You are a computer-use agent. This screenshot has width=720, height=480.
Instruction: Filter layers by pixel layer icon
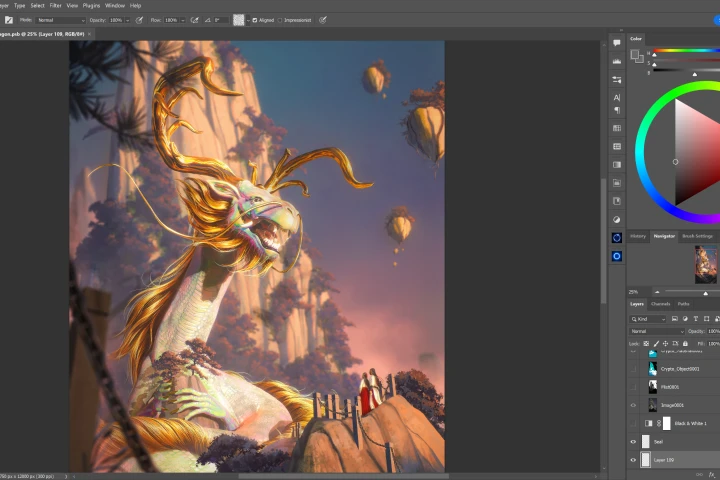coord(675,319)
